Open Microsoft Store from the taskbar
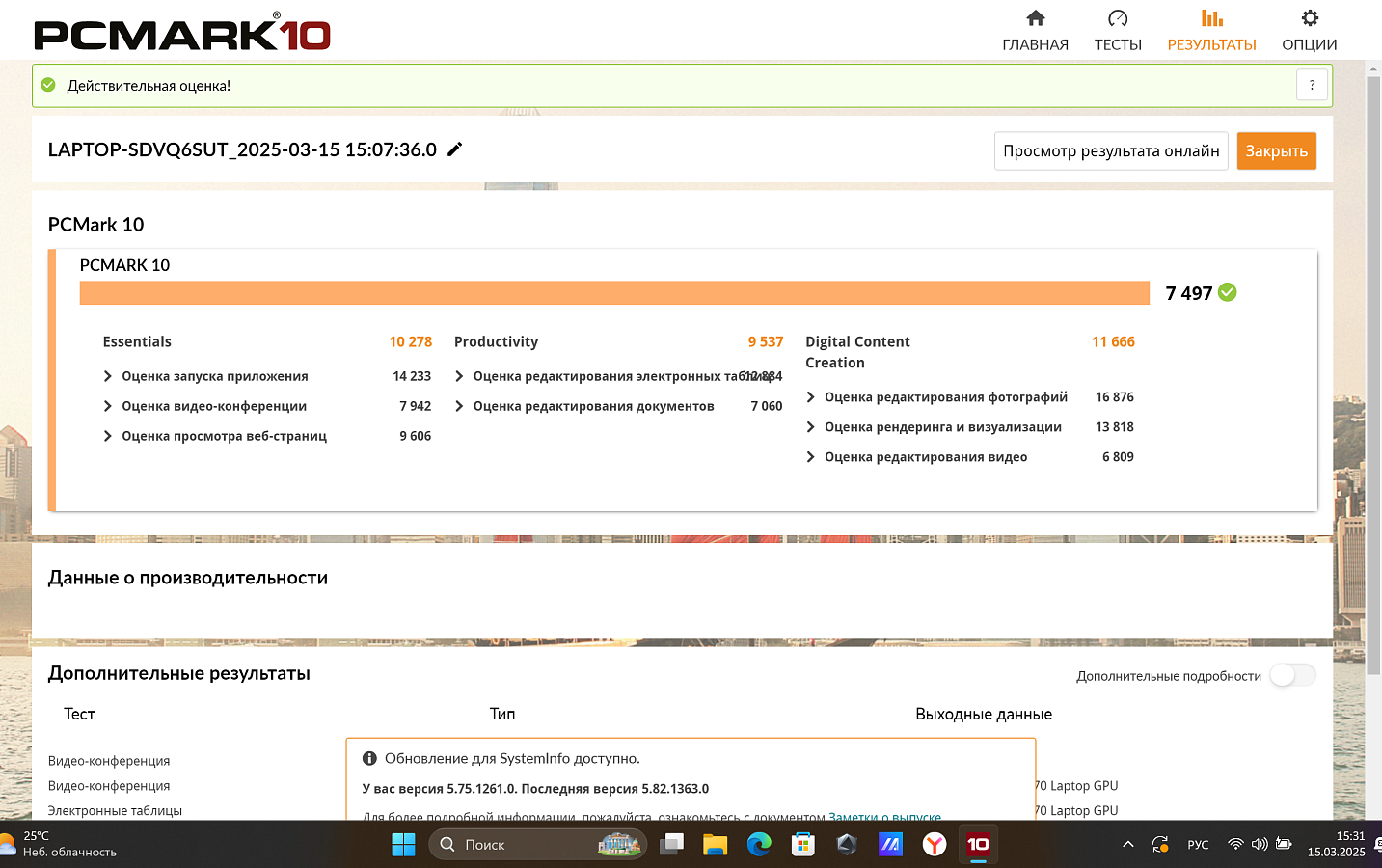The height and width of the screenshot is (868, 1382). 802,845
